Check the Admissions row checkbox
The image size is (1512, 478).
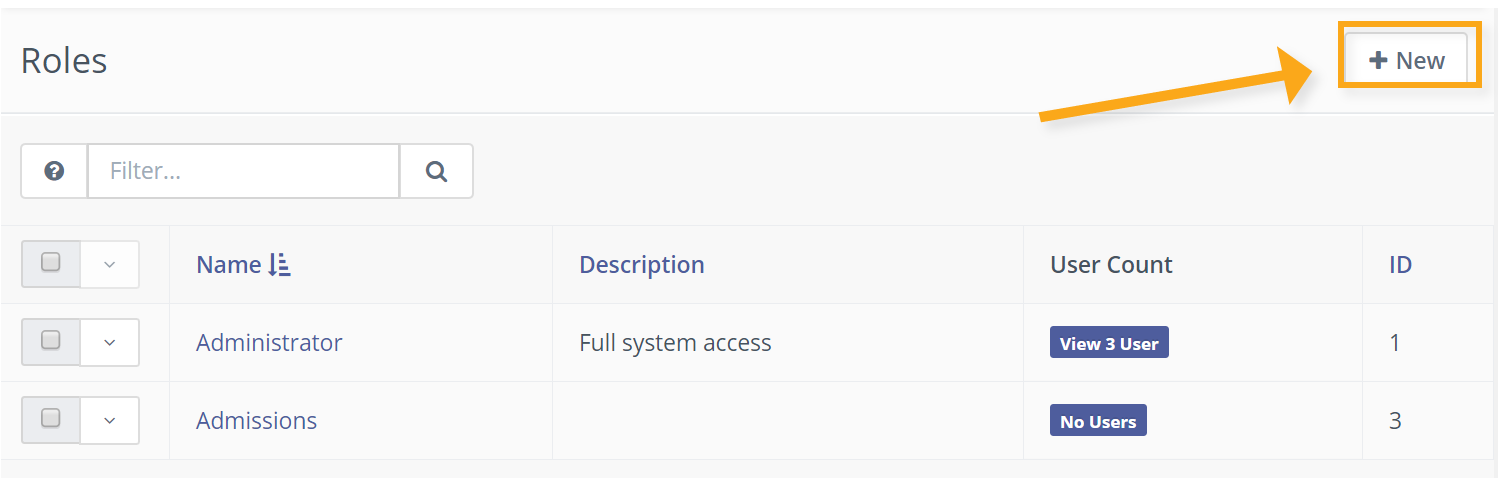51,419
